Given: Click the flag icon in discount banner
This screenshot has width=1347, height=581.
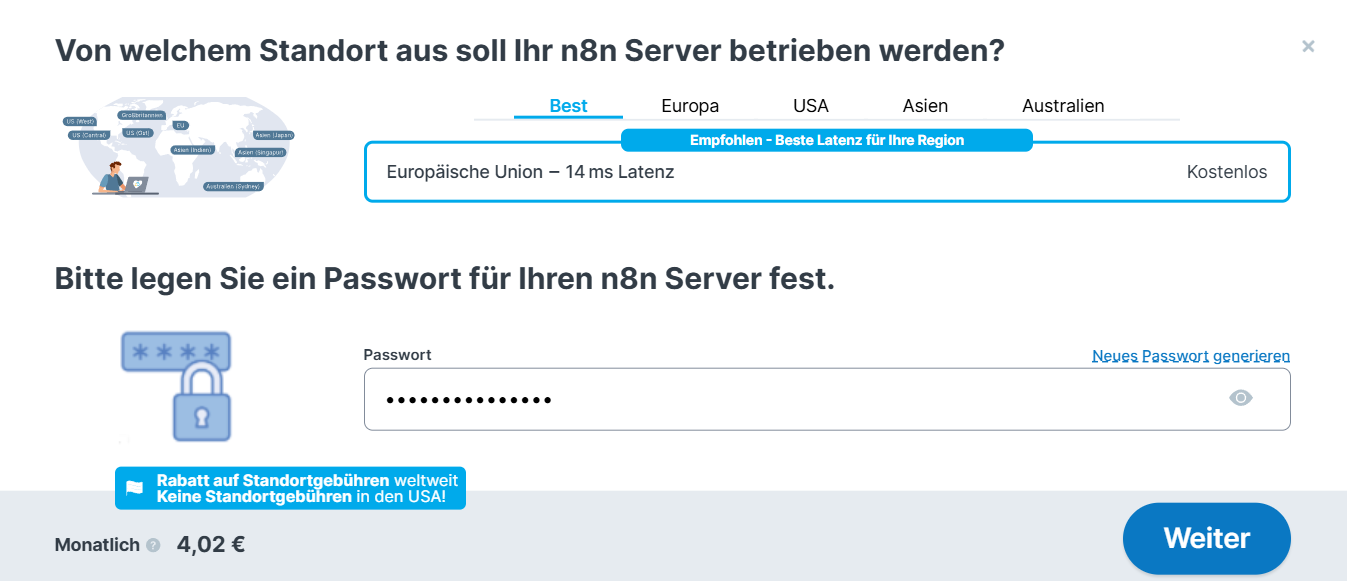Looking at the screenshot, I should [134, 488].
